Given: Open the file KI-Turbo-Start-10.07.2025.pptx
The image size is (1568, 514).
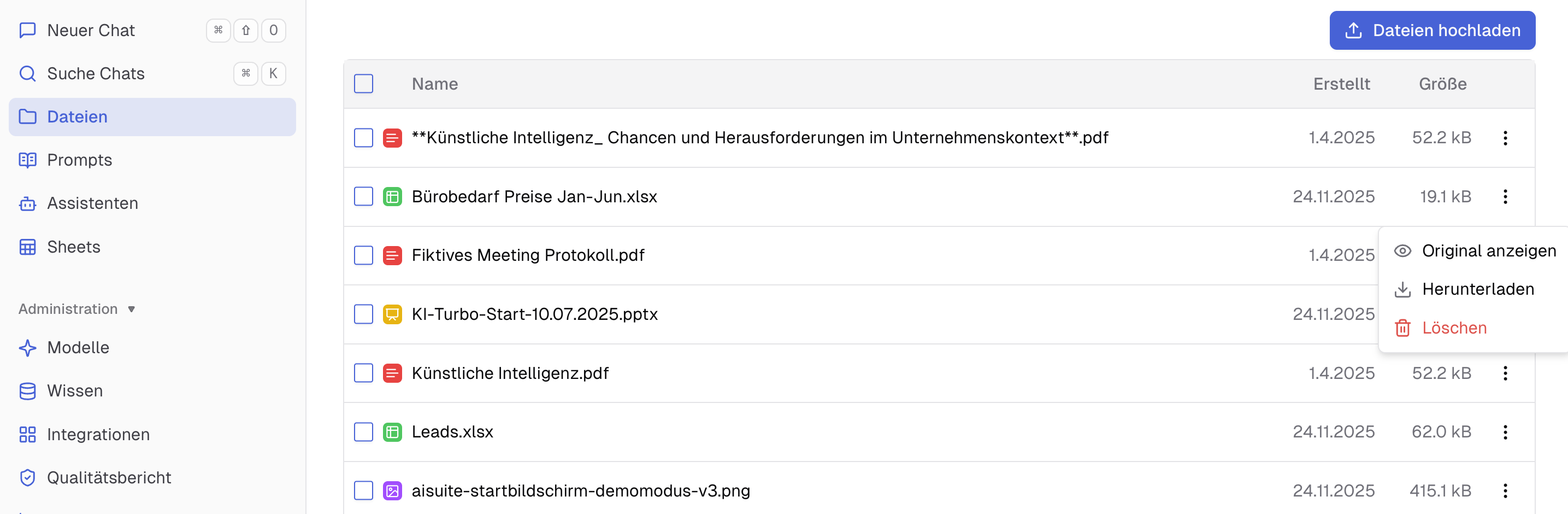Looking at the screenshot, I should tap(534, 314).
